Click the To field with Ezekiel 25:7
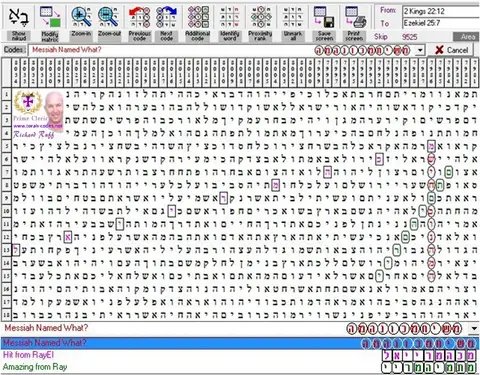The width and height of the screenshot is (480, 375). [x=441, y=23]
